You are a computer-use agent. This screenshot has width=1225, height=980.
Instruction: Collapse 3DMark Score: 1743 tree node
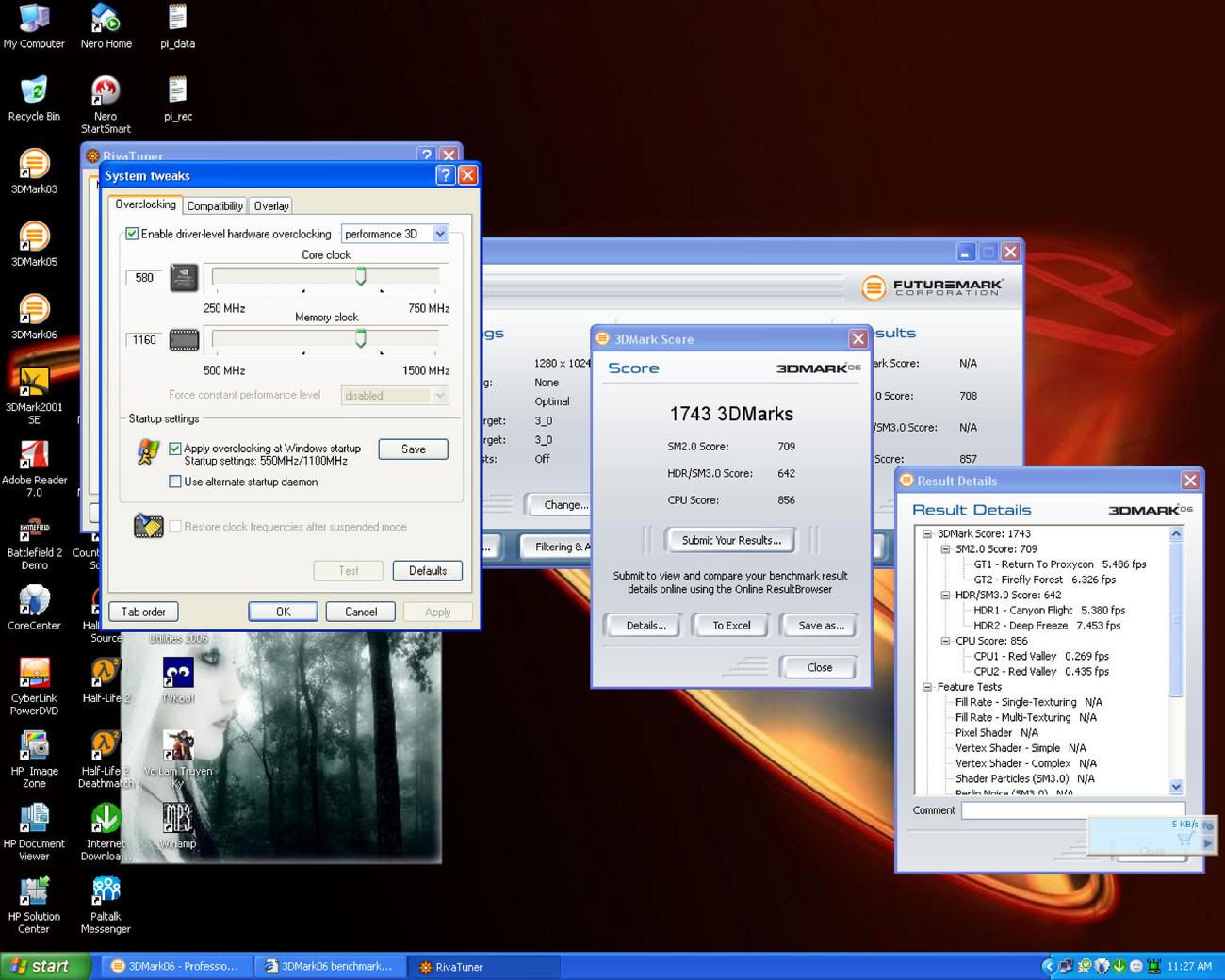(927, 533)
